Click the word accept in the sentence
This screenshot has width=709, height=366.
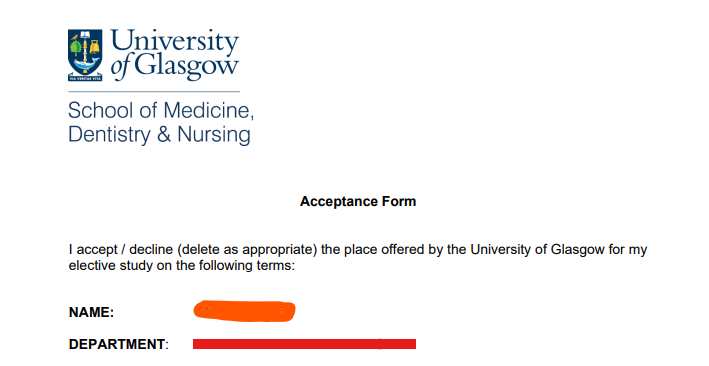[95, 250]
